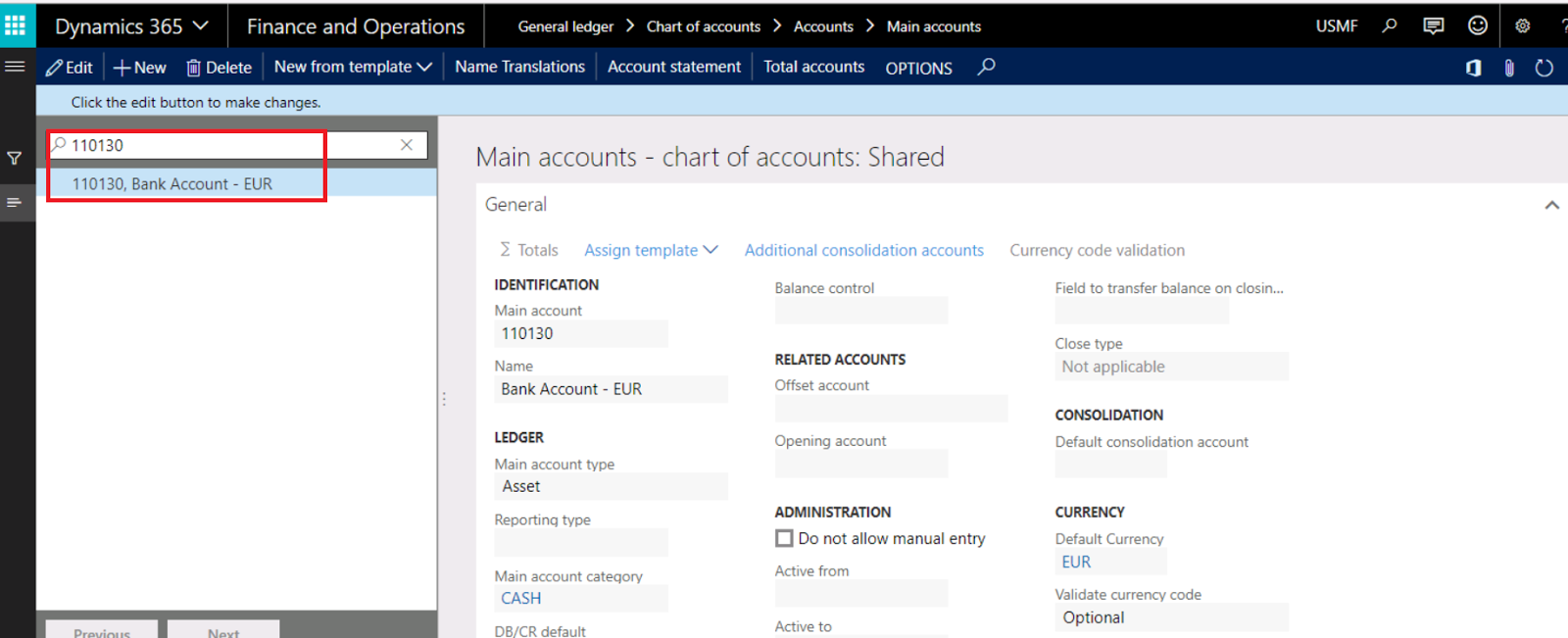Select the 110130, Bank Account - EUR row
The height and width of the screenshot is (638, 1568).
pos(236,183)
